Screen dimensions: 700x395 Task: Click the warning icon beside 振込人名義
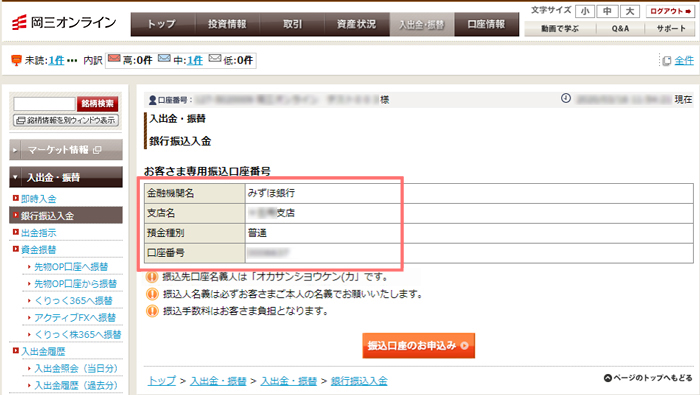[152, 294]
